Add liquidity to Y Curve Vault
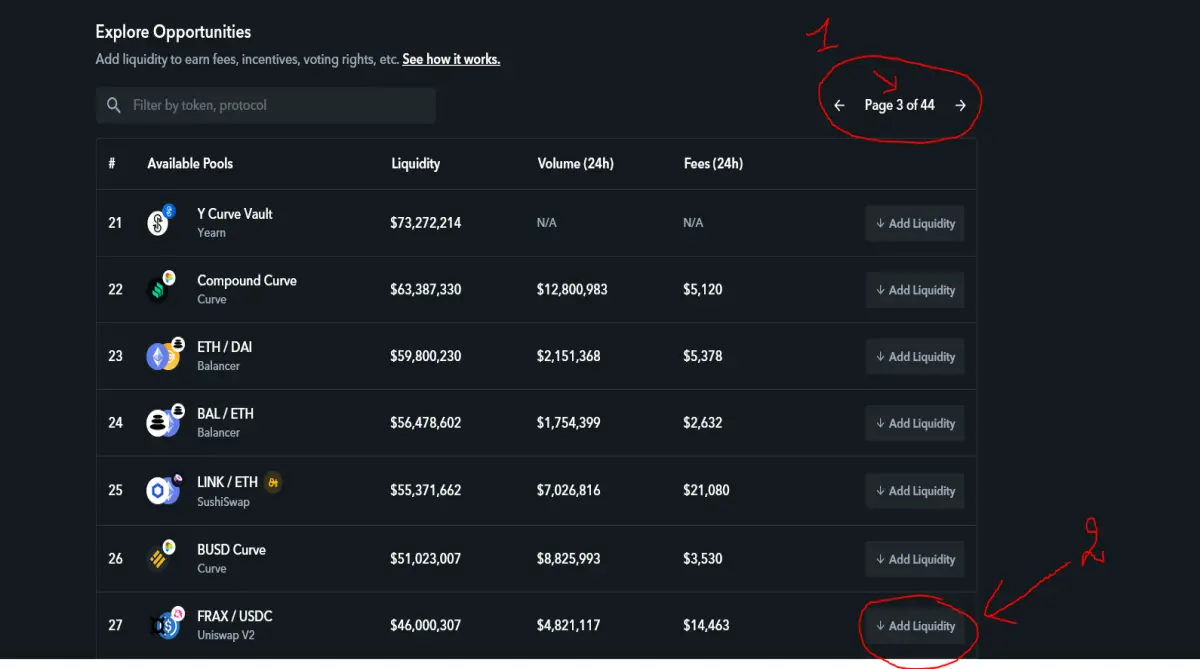1200x669 pixels. 914,223
